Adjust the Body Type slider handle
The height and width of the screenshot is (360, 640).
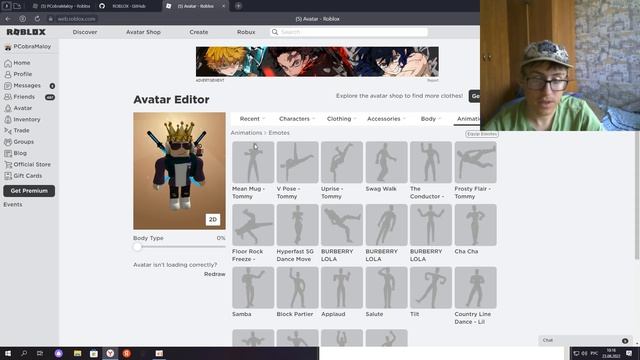(x=138, y=247)
